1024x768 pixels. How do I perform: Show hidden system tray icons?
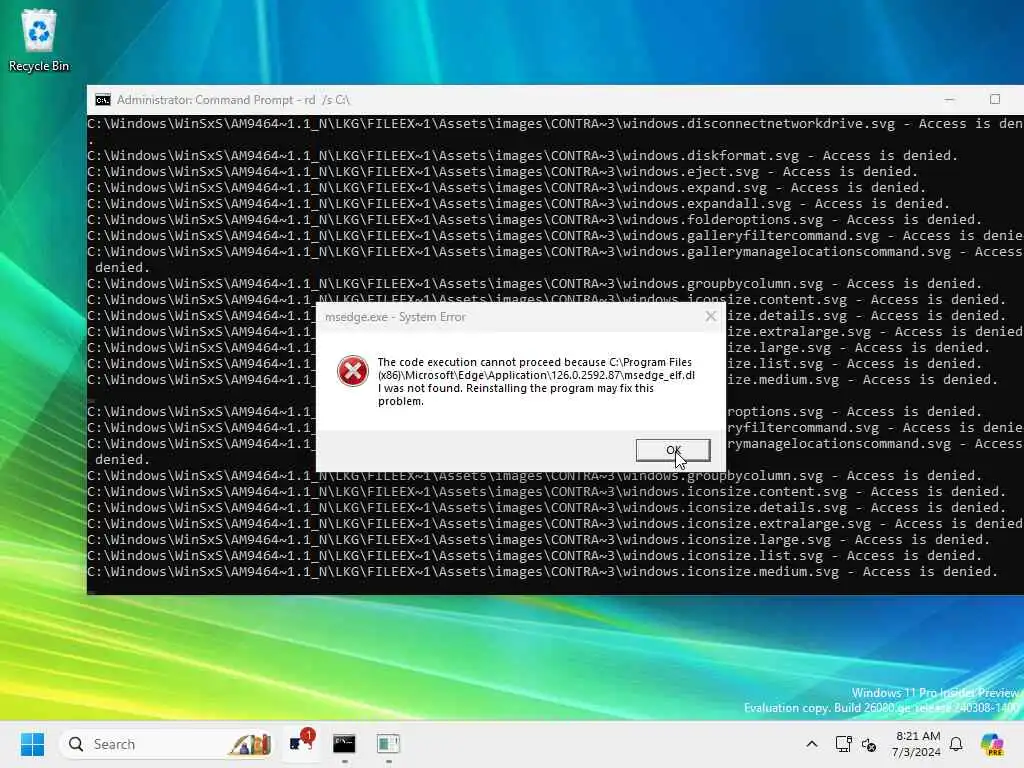coord(812,744)
